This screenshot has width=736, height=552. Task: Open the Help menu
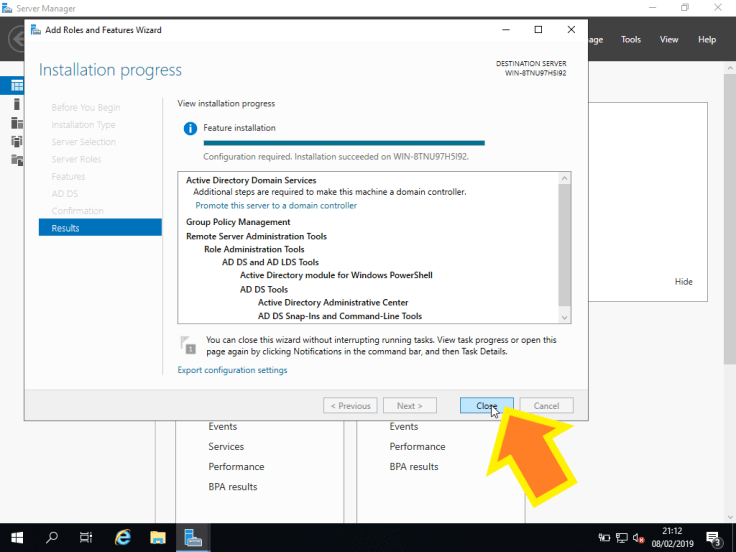click(707, 40)
